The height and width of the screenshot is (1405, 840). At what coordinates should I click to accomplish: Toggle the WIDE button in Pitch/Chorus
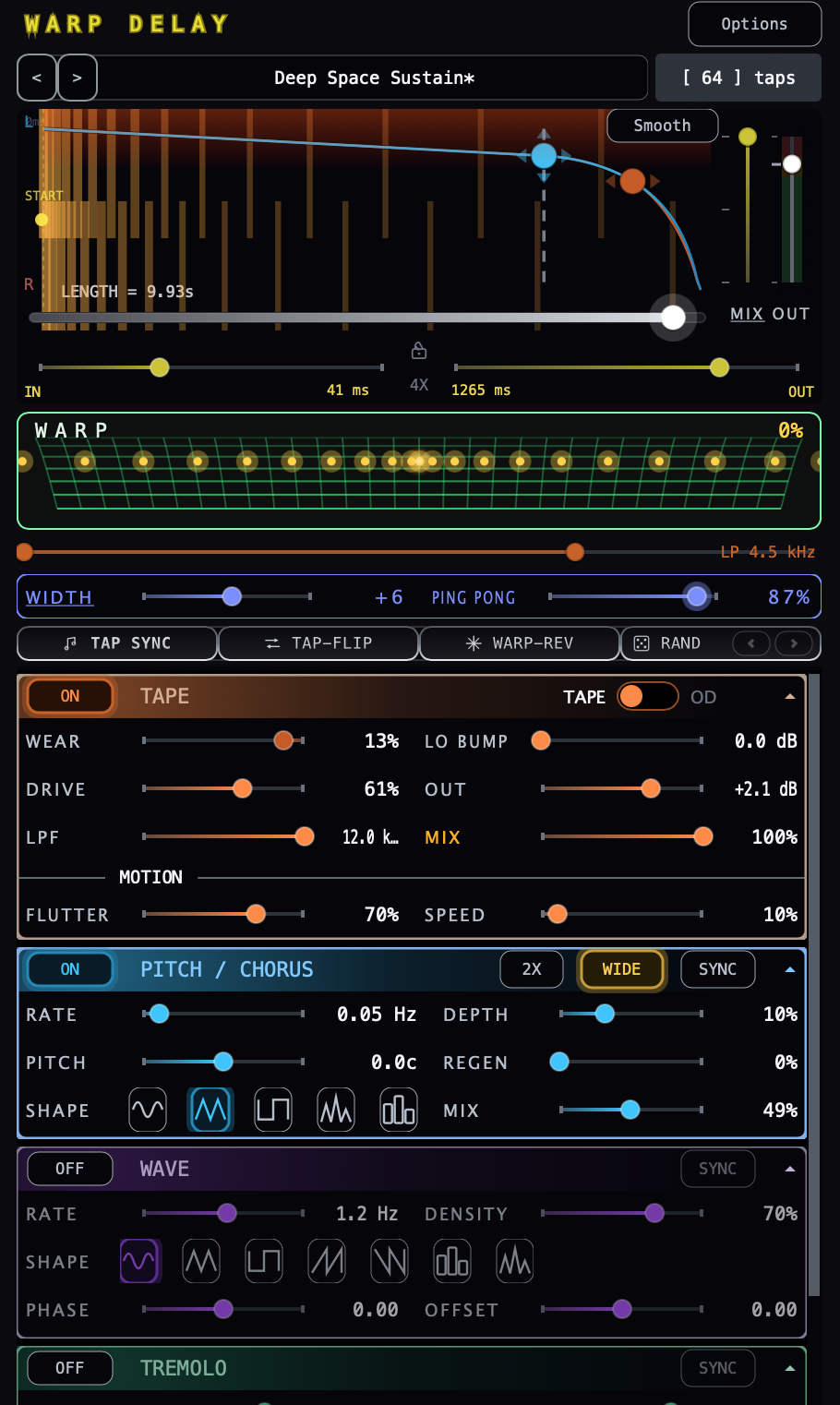(x=621, y=969)
